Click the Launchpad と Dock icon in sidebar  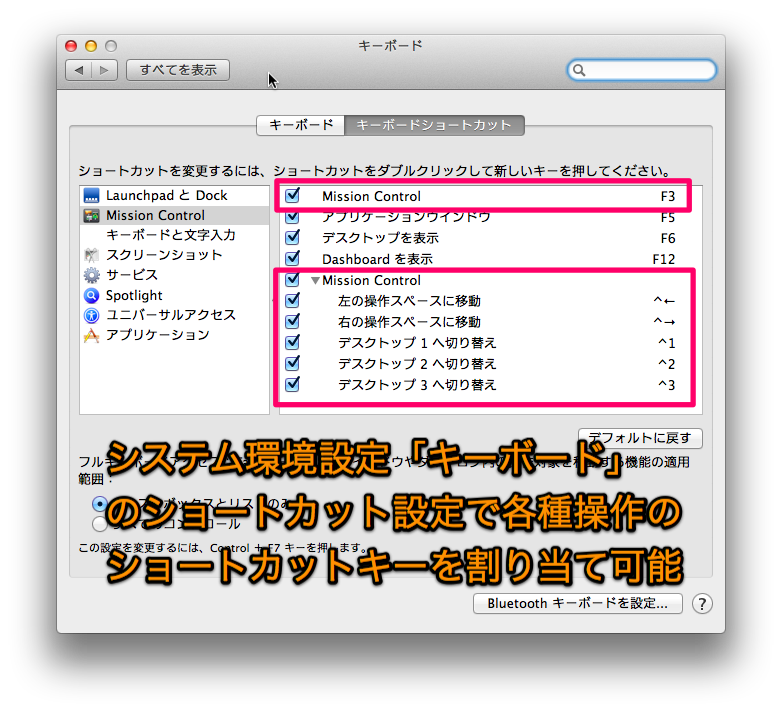pyautogui.click(x=91, y=195)
